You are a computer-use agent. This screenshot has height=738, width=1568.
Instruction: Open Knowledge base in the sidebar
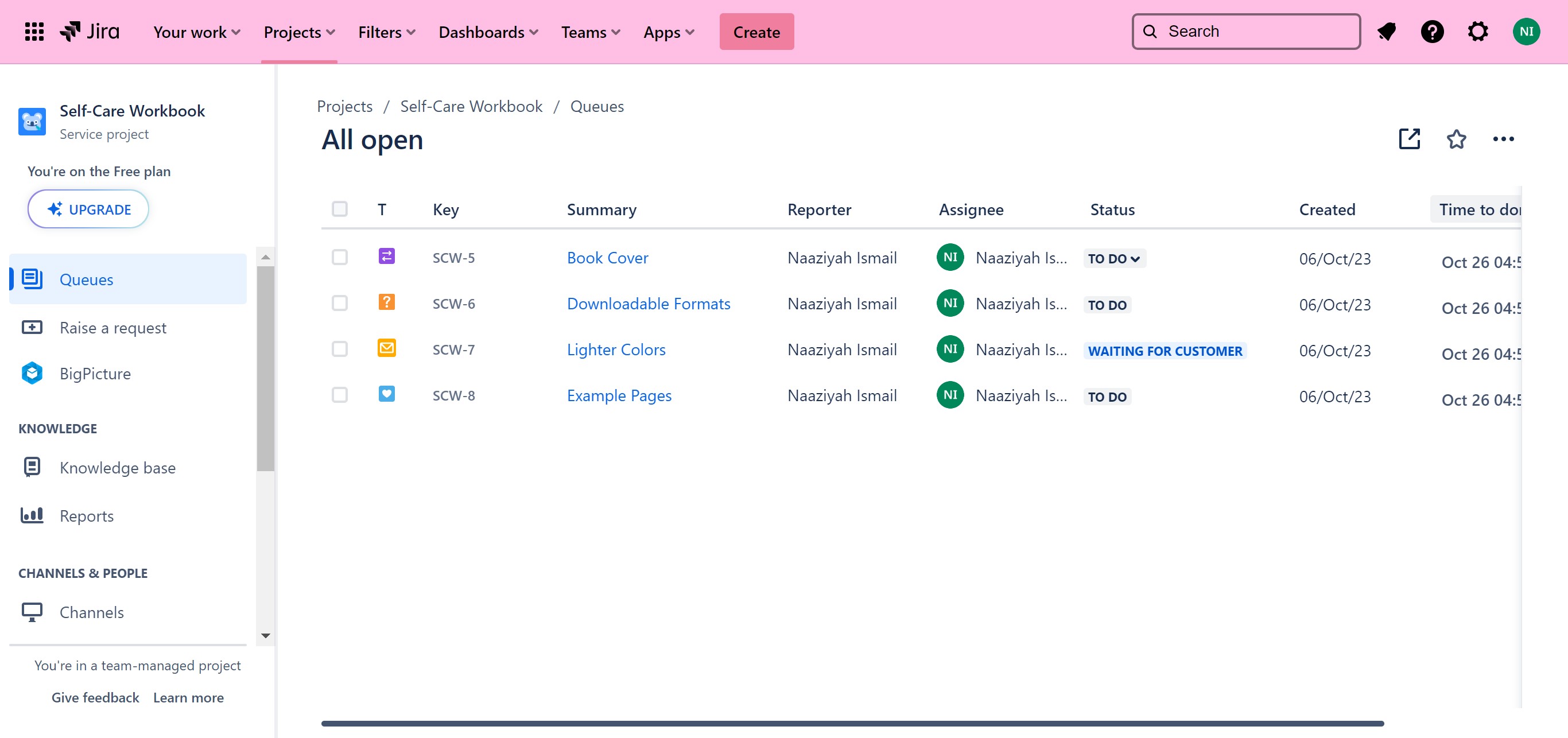(118, 468)
